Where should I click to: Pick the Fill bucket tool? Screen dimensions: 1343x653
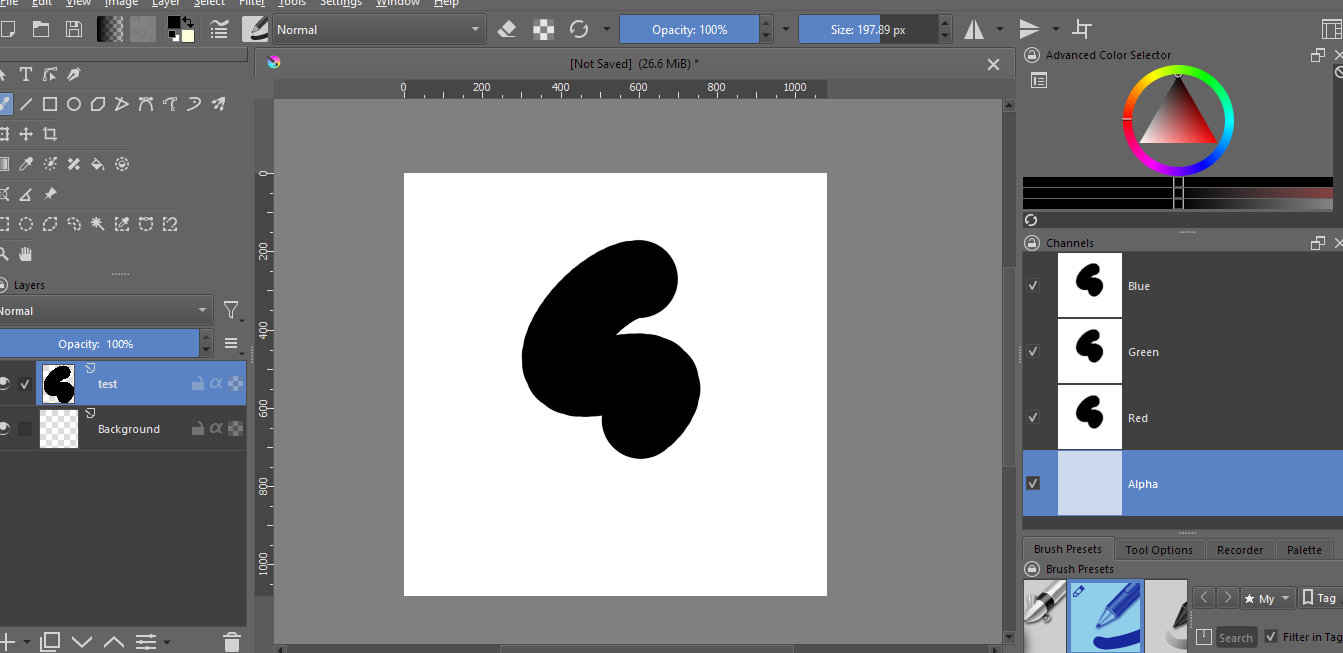(x=98, y=164)
